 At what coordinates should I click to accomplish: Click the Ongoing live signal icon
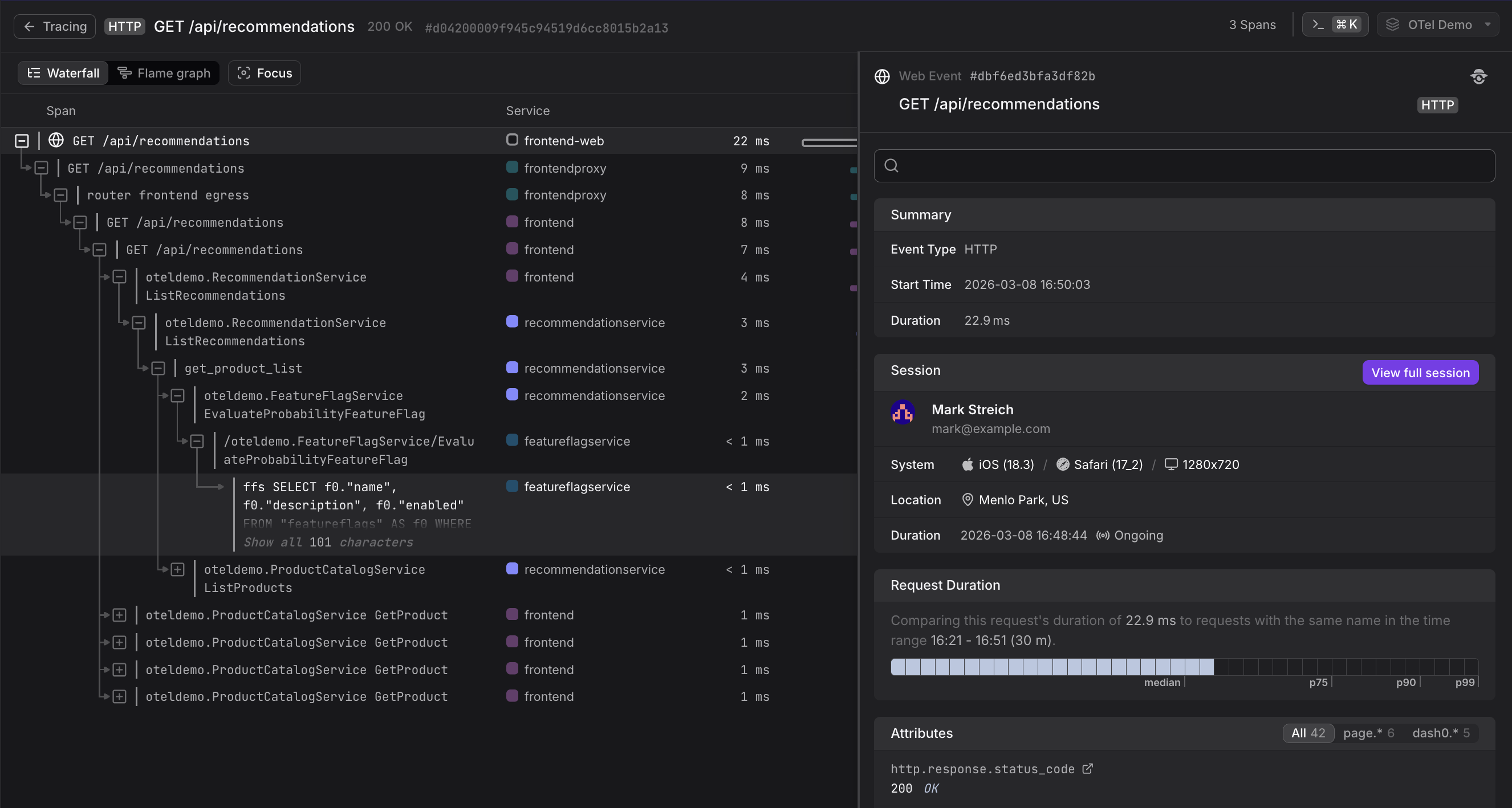1103,536
